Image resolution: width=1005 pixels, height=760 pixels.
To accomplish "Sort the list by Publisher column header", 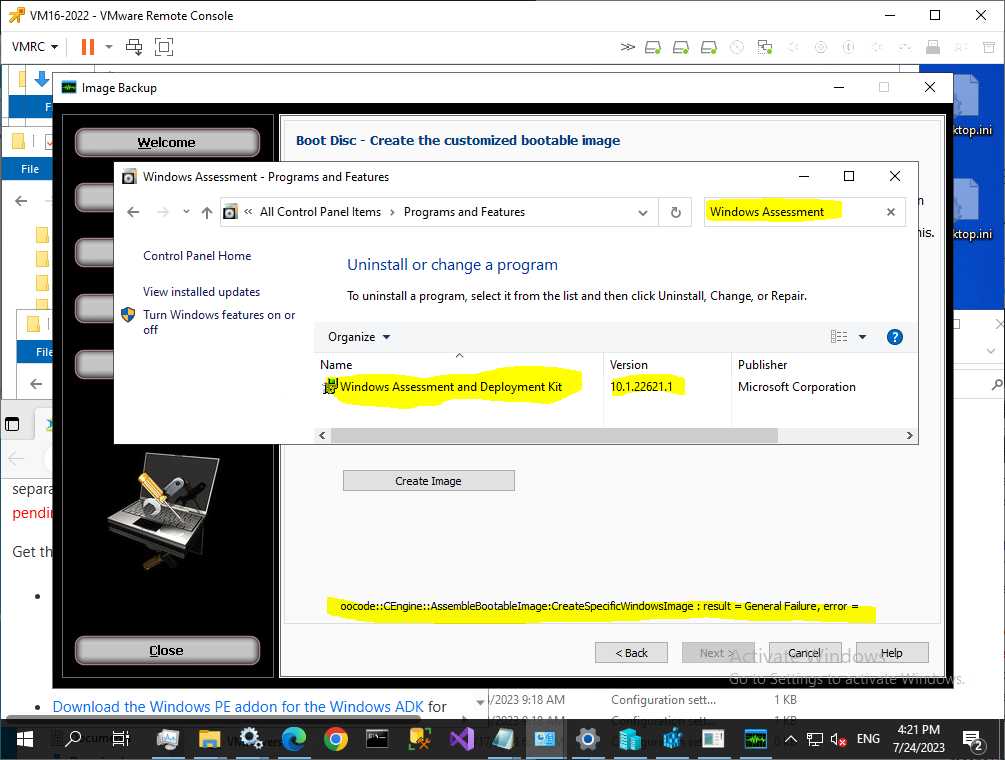I will 824,364.
